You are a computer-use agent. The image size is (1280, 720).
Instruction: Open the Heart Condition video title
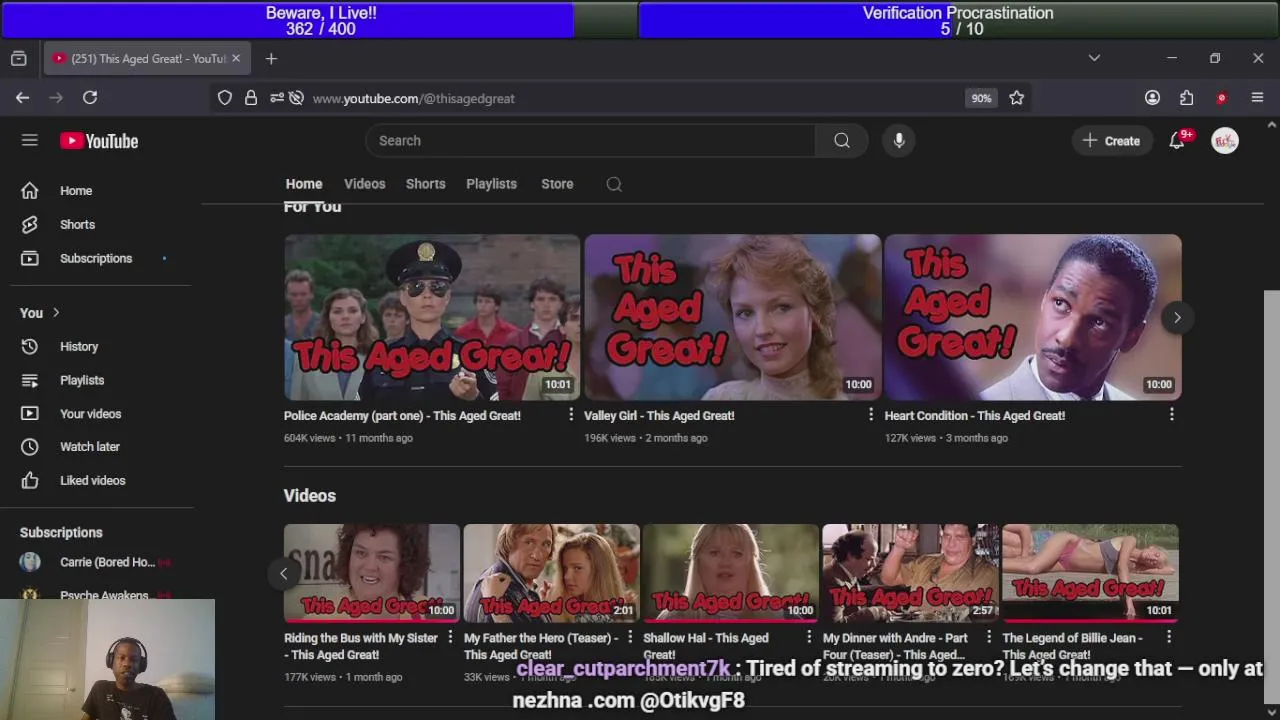[x=975, y=416]
